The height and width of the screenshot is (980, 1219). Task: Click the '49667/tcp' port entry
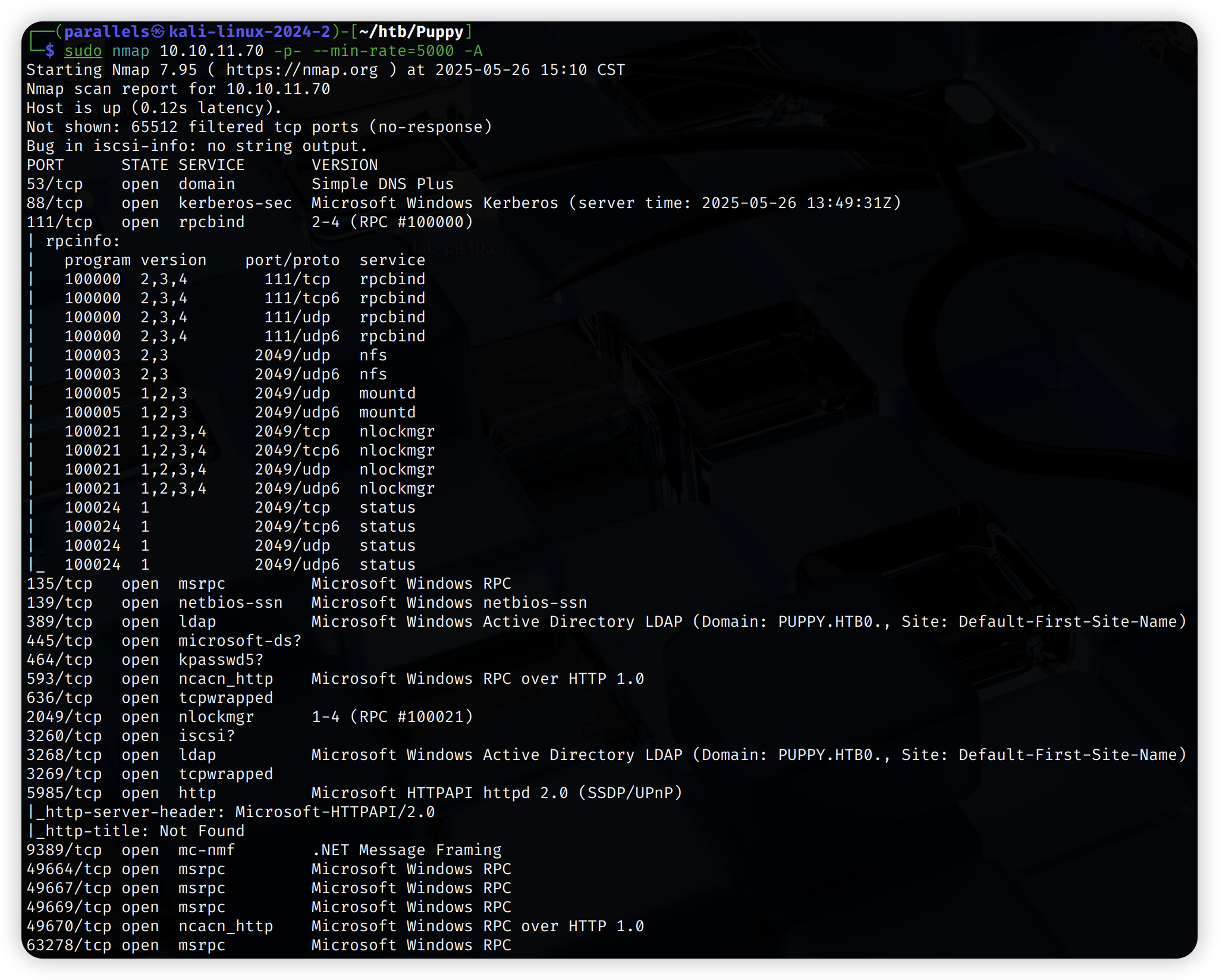tap(69, 888)
